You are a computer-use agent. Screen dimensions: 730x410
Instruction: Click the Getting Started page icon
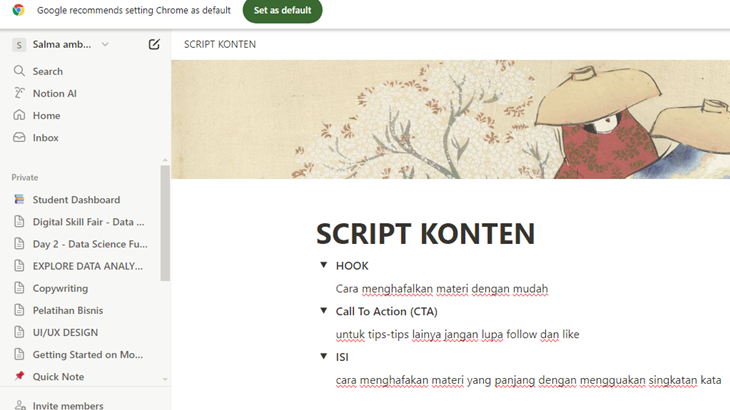point(19,354)
